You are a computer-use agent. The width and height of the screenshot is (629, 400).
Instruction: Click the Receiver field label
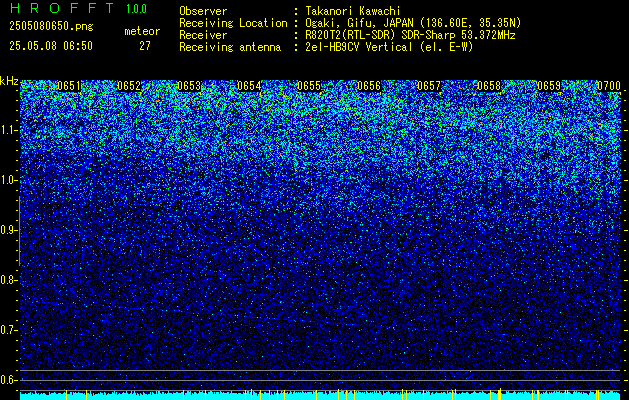203,35
